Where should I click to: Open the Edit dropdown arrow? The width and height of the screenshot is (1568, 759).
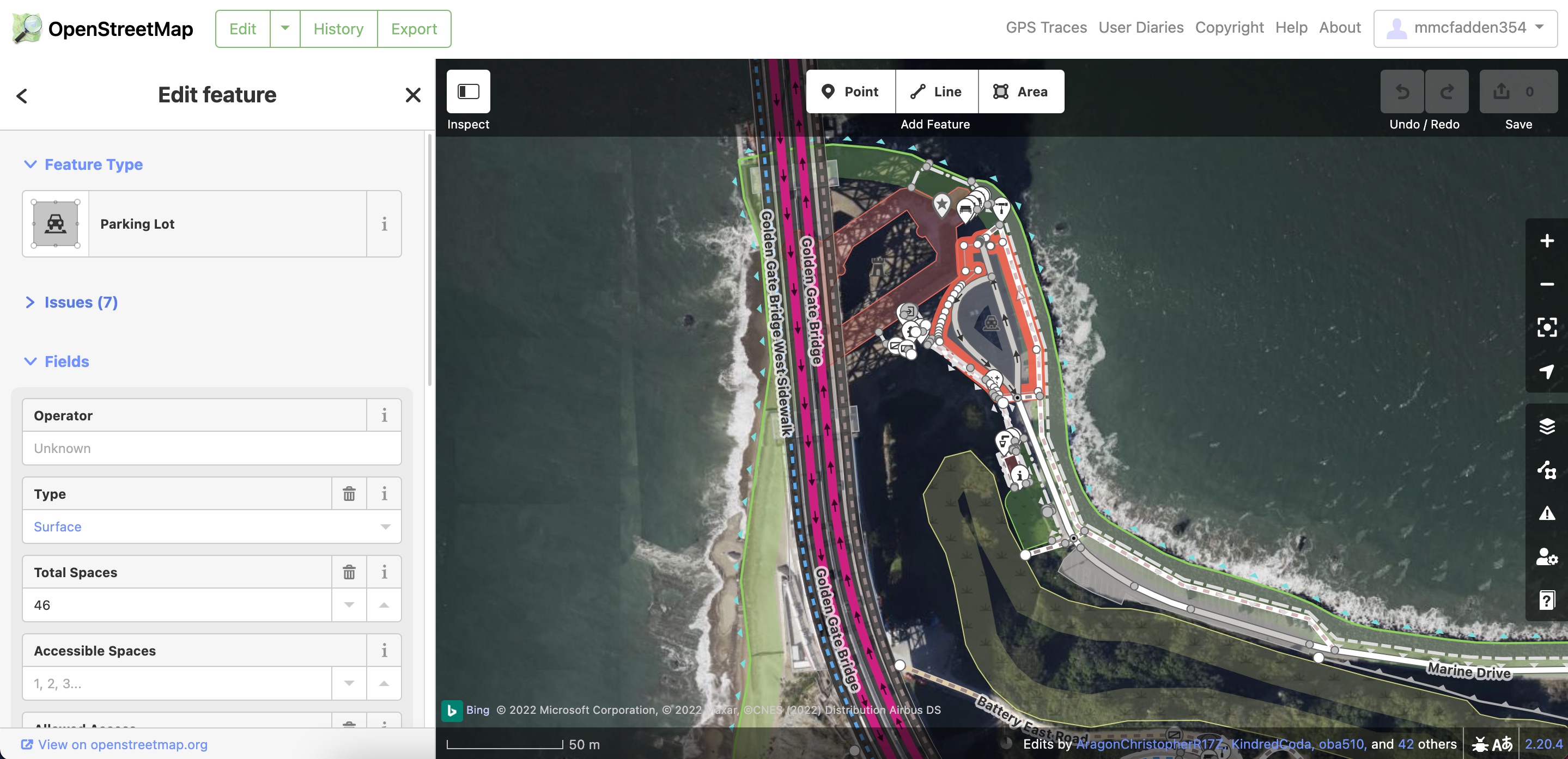point(285,28)
